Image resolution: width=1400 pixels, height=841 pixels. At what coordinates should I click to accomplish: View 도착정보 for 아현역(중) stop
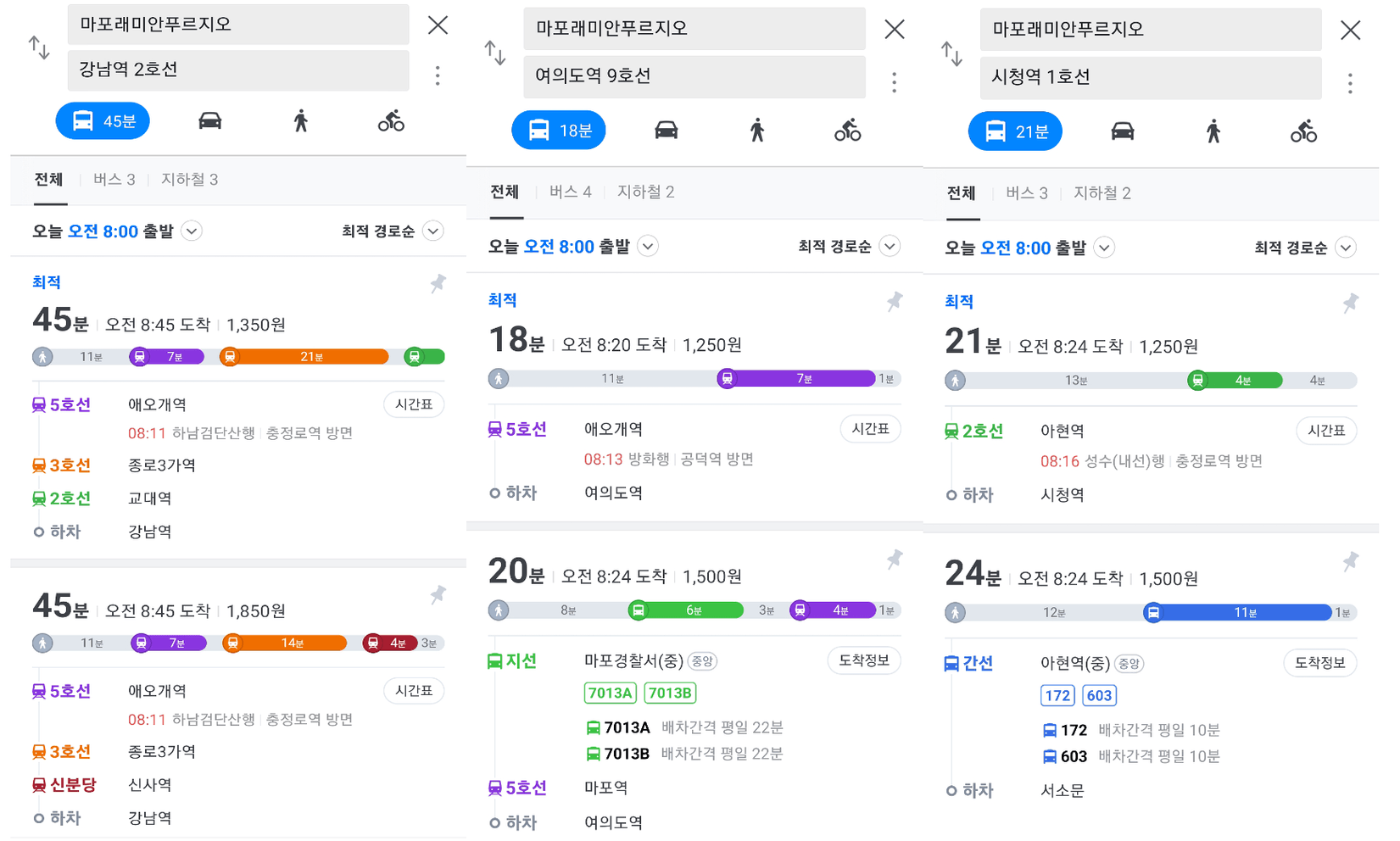(1320, 663)
